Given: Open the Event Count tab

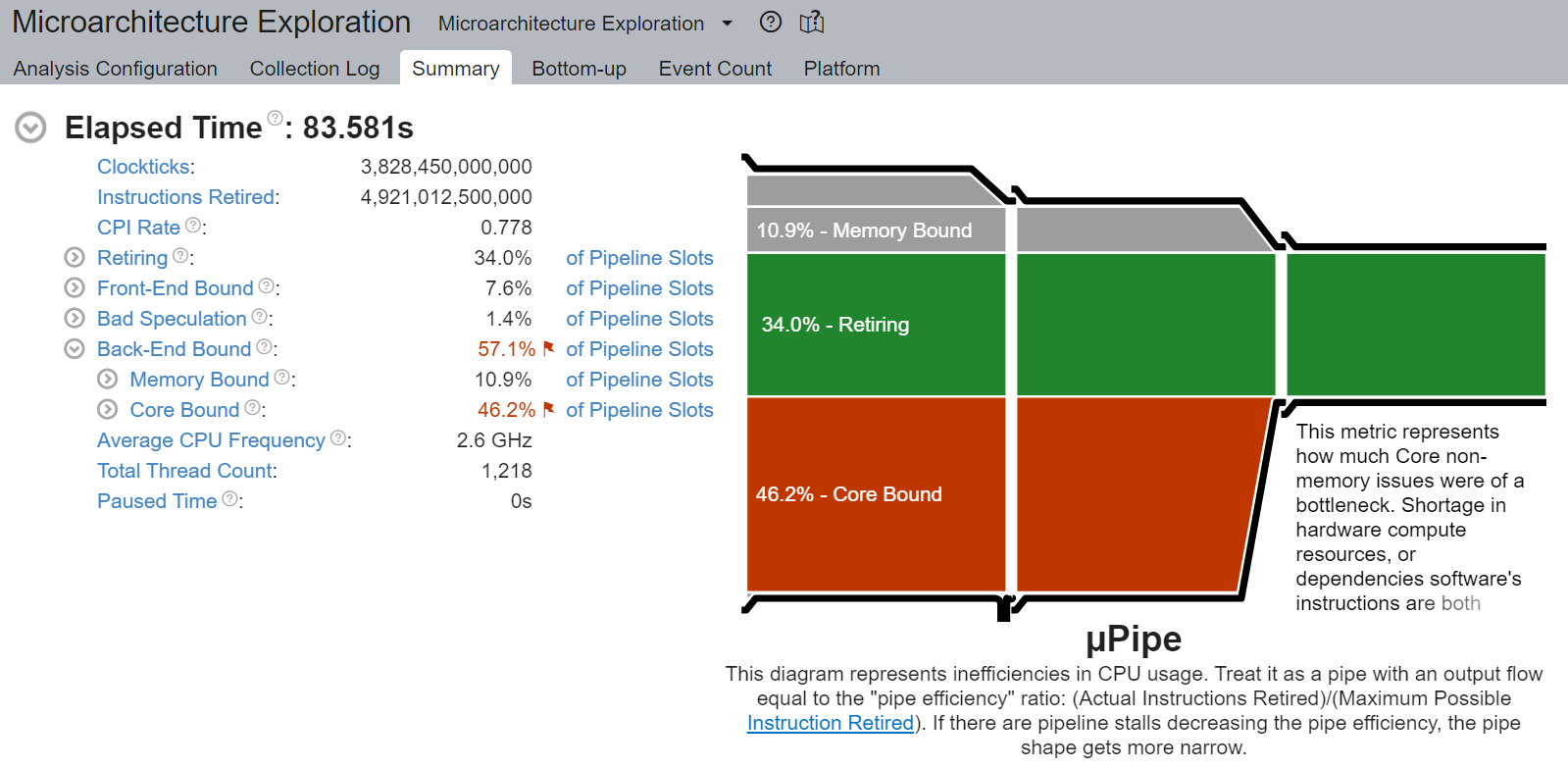Looking at the screenshot, I should tap(715, 69).
